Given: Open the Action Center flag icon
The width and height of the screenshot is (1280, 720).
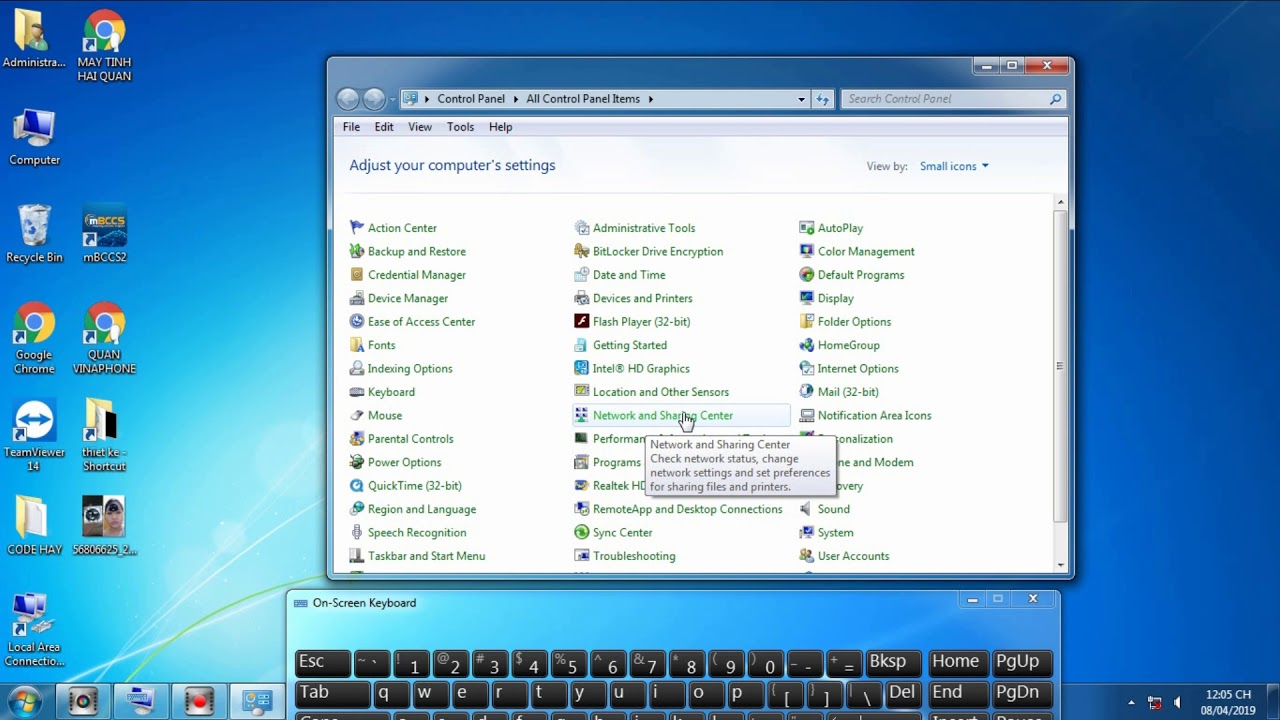Looking at the screenshot, I should pyautogui.click(x=357, y=228).
